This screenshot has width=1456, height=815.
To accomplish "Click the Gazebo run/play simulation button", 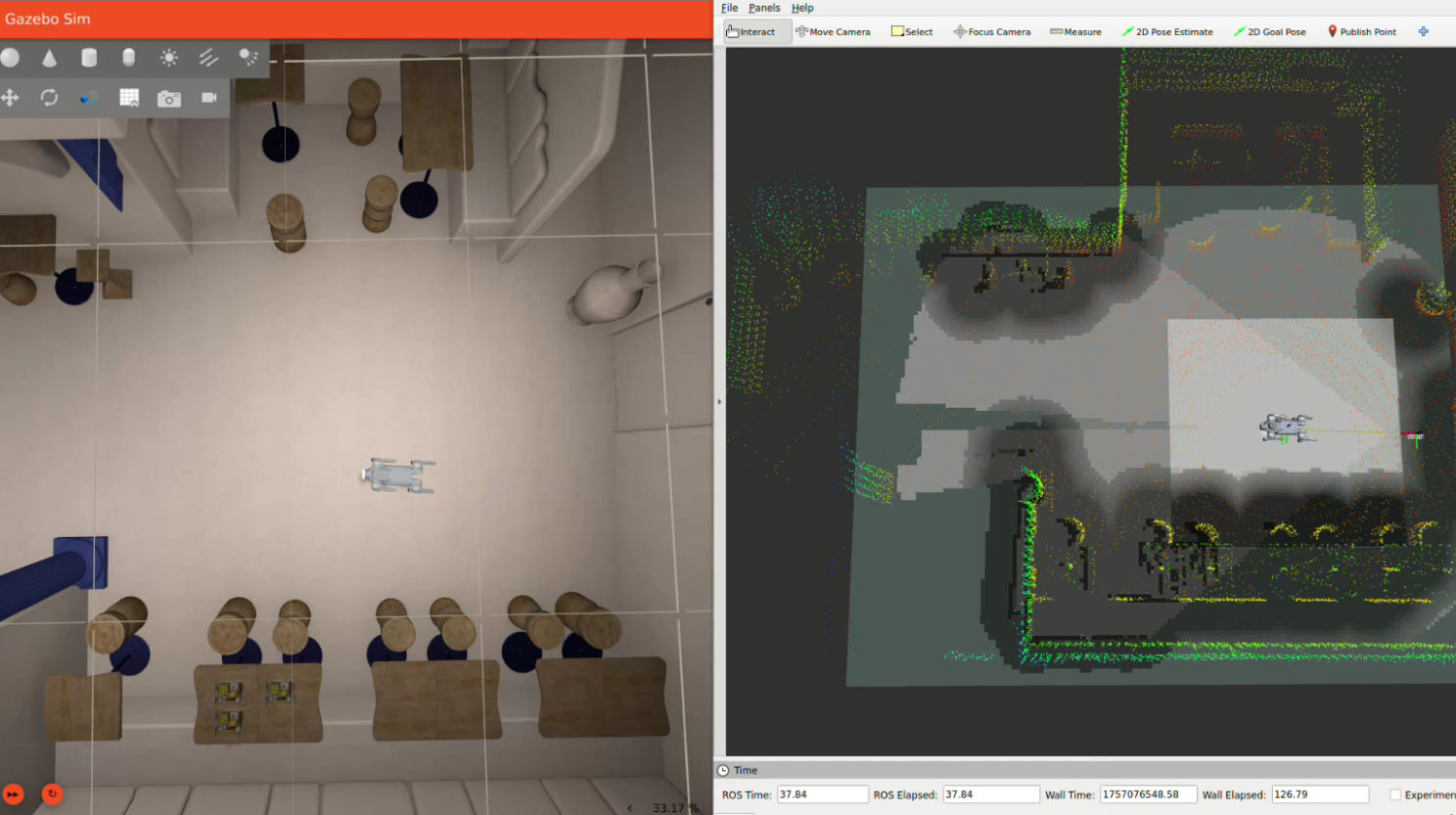I will click(13, 794).
